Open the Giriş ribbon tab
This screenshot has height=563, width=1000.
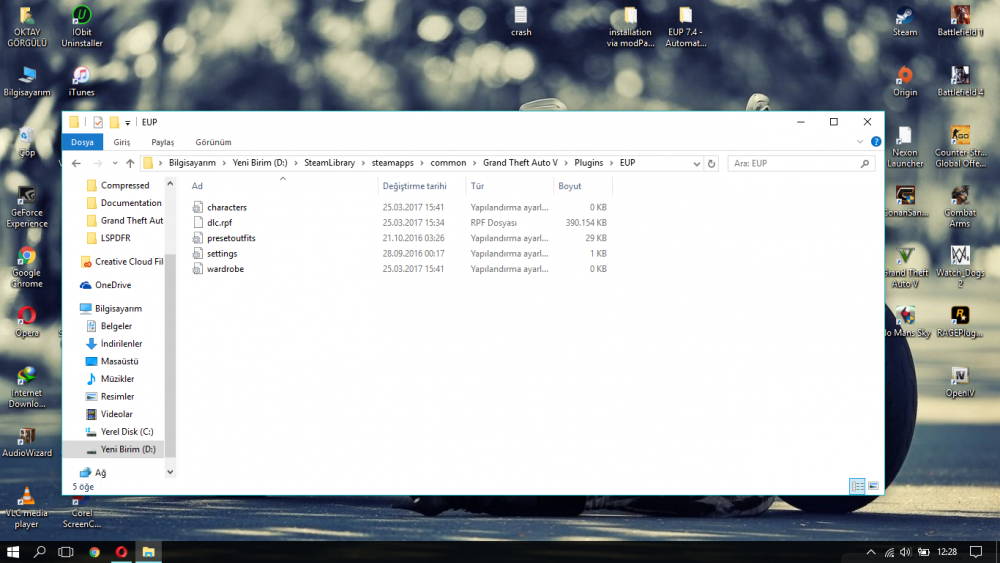click(x=121, y=142)
